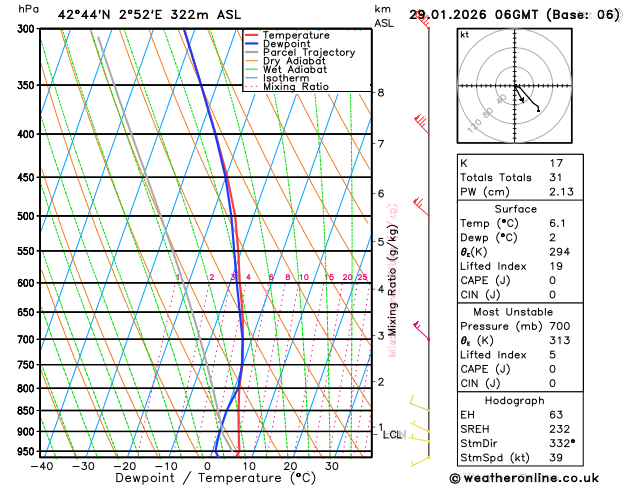This screenshot has width=629, height=486.
Task: Click the date label '29.01.2026 06GMT (Base: 06)'
Action: tap(514, 15)
